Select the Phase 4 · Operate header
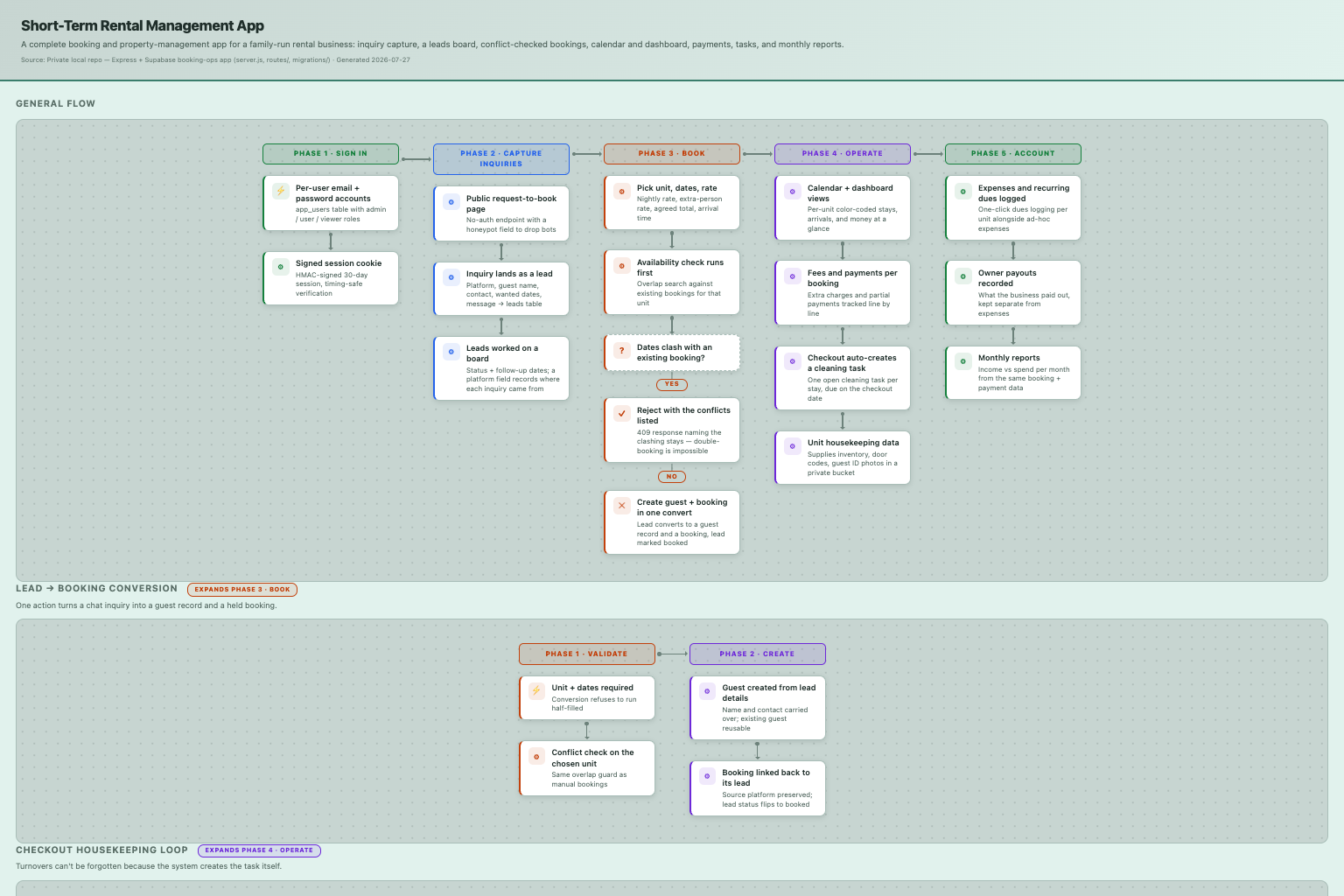 (x=843, y=153)
